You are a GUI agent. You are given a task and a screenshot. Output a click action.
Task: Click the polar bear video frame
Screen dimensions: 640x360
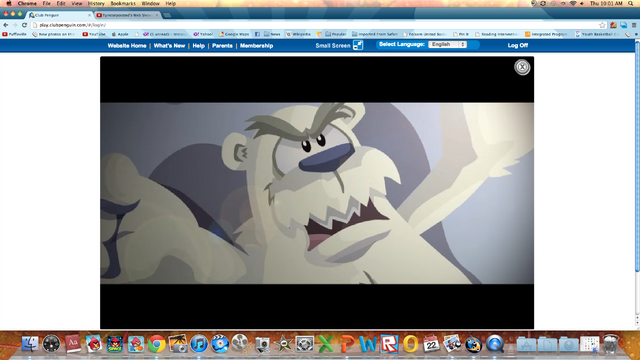click(x=317, y=193)
